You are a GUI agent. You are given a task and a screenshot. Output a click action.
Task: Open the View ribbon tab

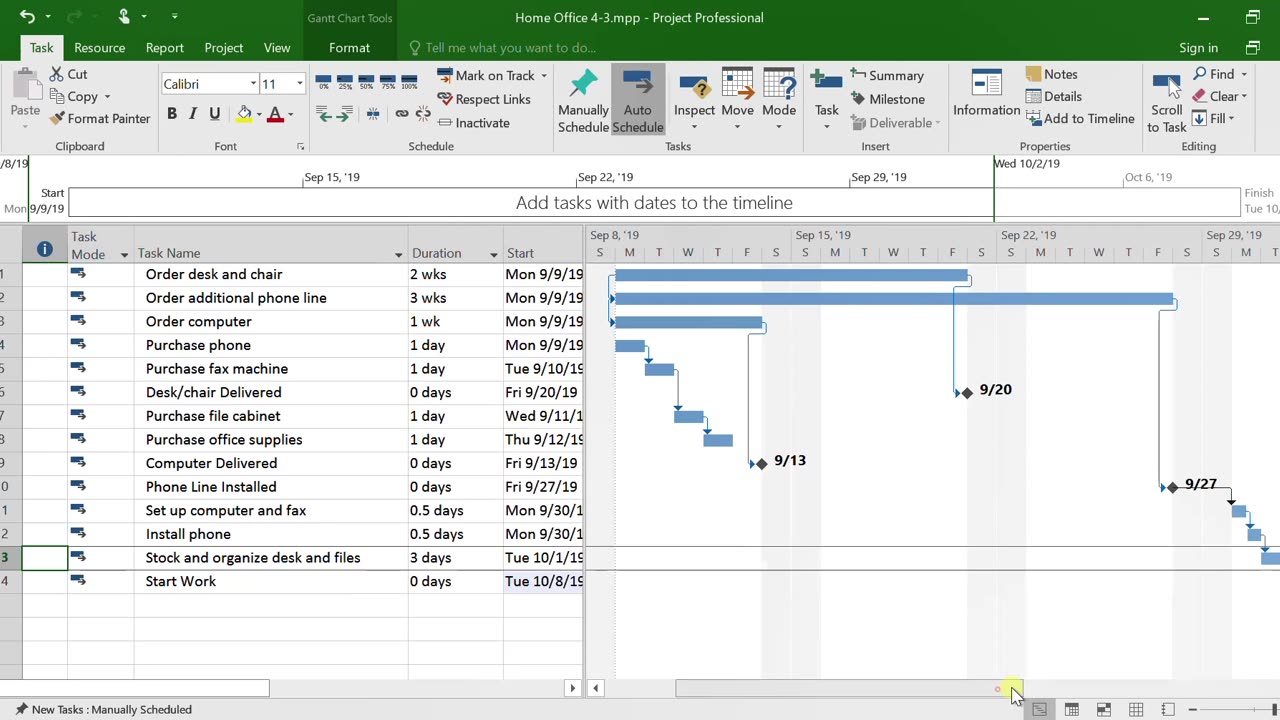[x=277, y=47]
